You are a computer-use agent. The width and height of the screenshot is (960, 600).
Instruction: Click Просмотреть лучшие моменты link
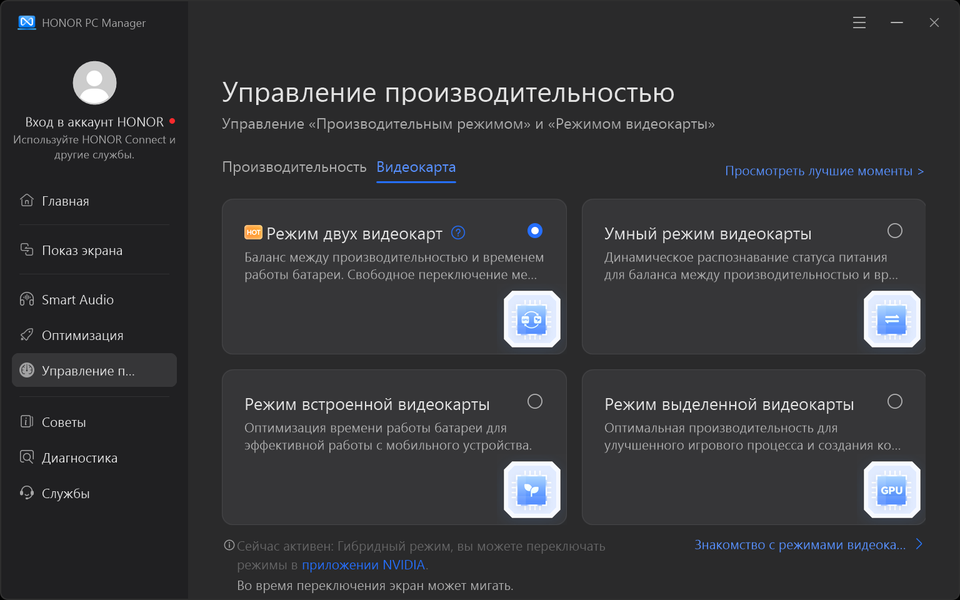[824, 171]
